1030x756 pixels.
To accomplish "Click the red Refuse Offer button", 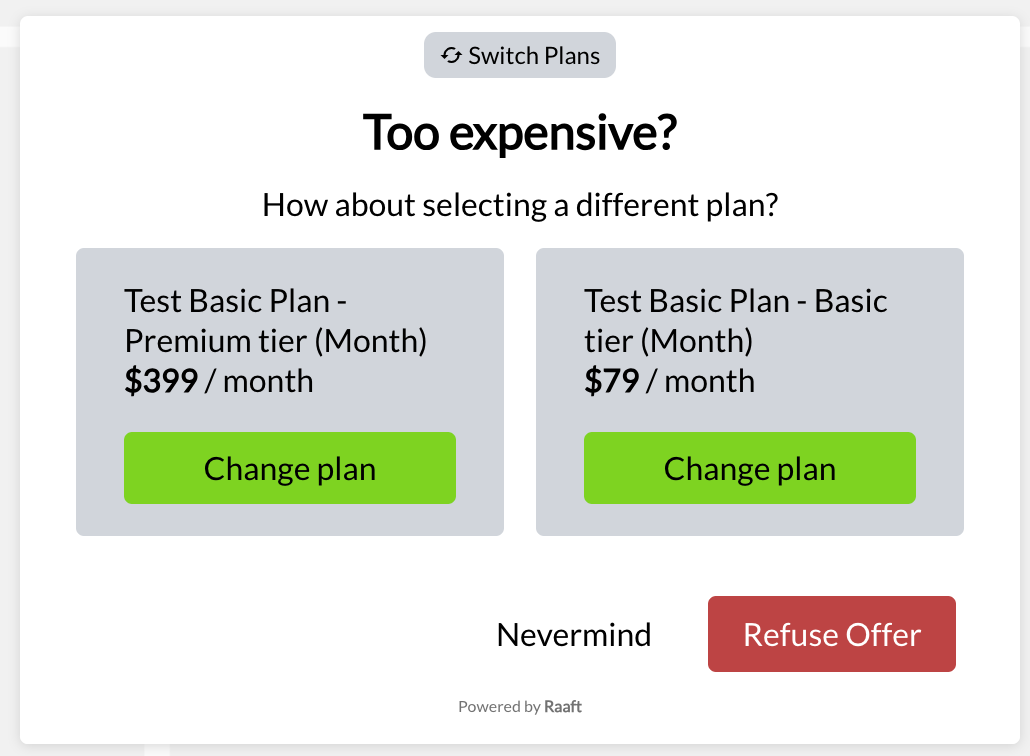I will click(832, 634).
